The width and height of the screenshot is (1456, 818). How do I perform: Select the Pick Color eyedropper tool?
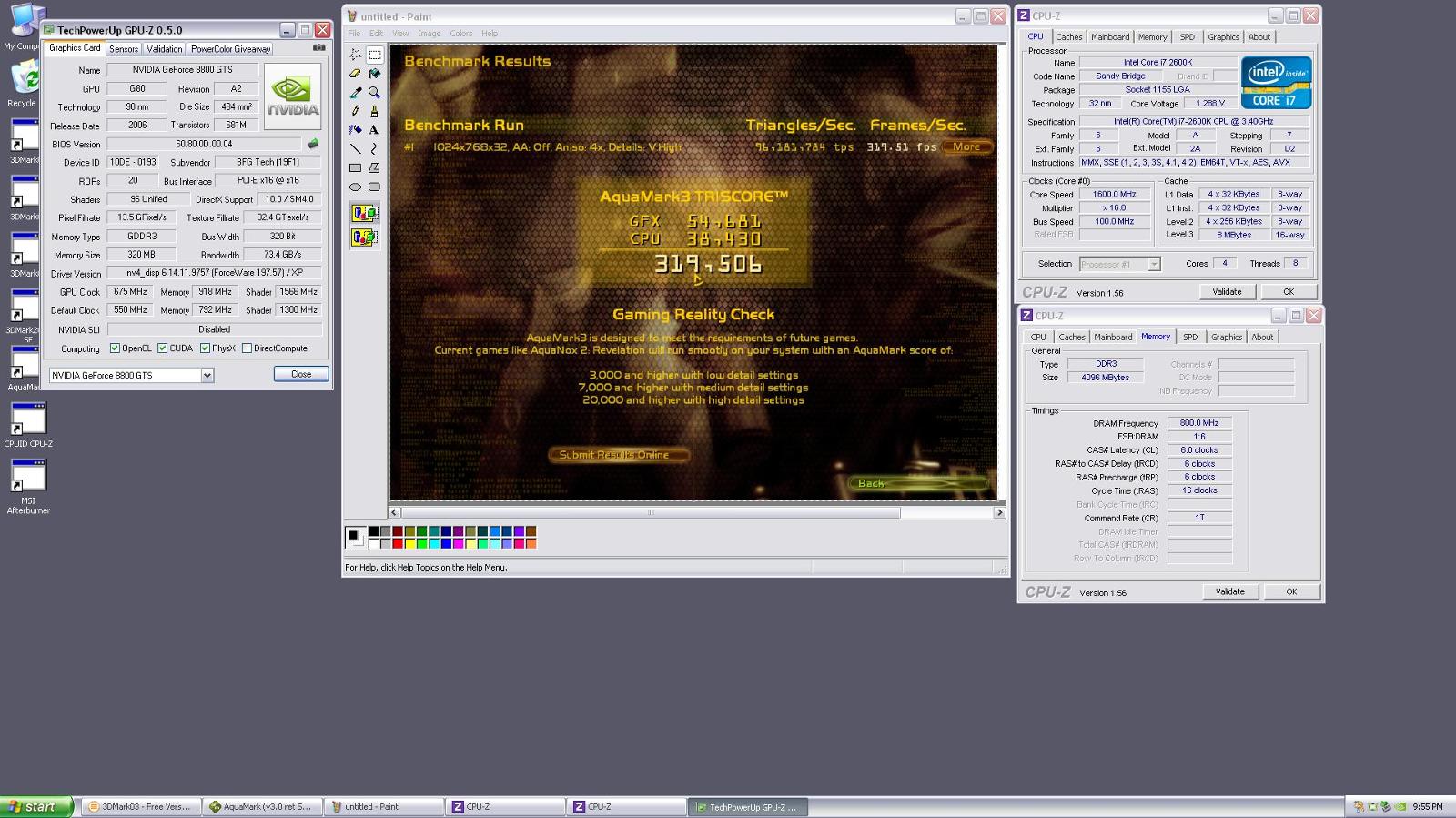(x=356, y=93)
